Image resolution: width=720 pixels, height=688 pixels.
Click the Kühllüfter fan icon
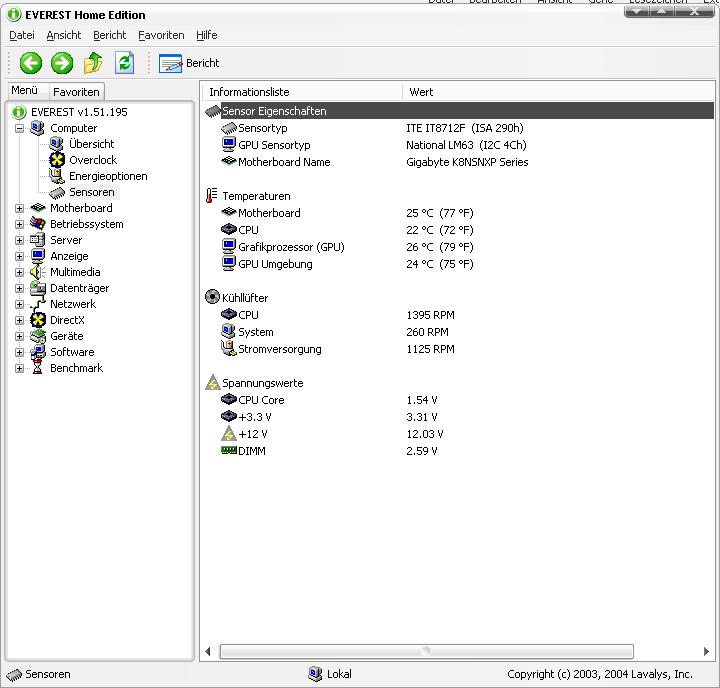(212, 297)
